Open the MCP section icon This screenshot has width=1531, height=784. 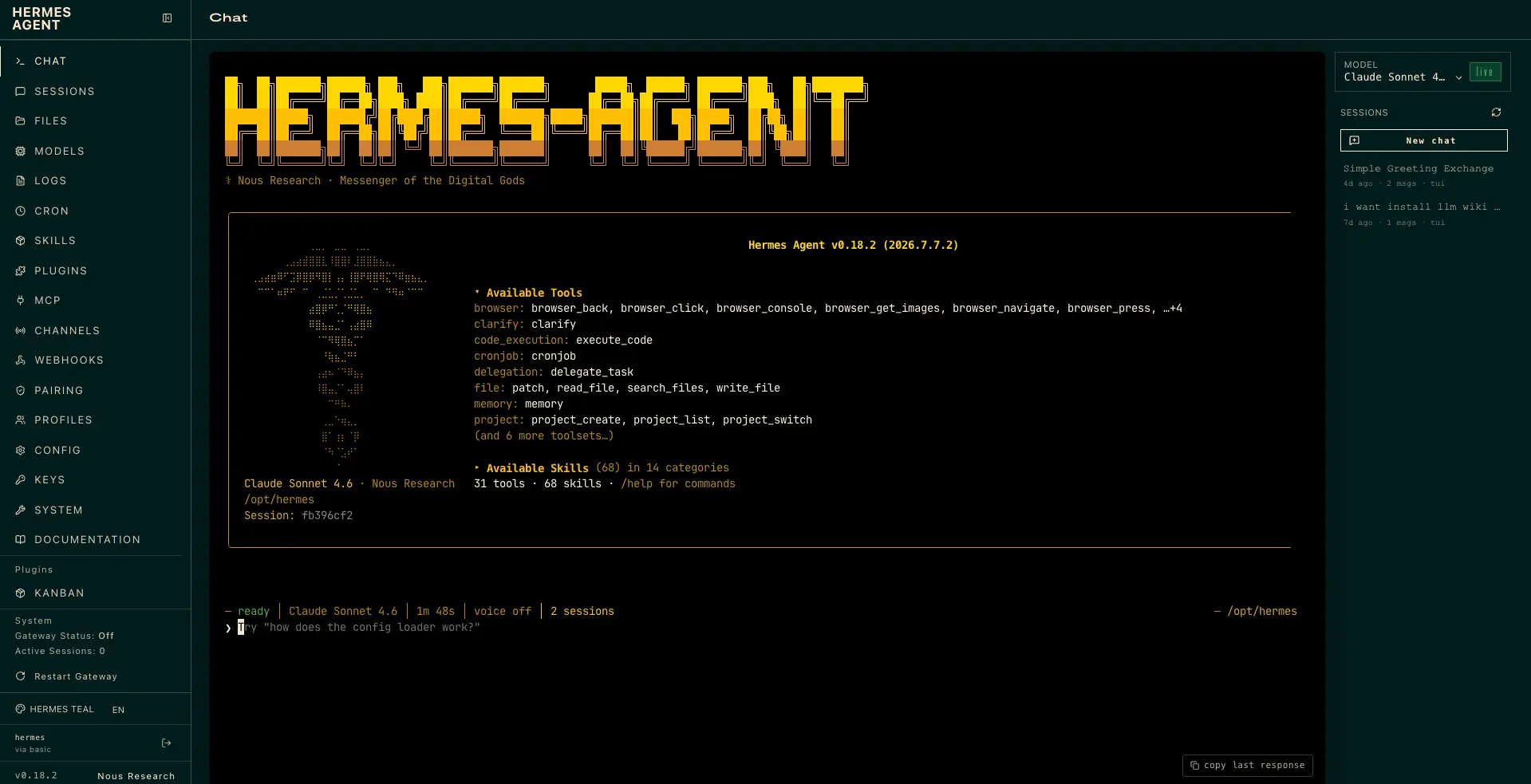(x=21, y=300)
